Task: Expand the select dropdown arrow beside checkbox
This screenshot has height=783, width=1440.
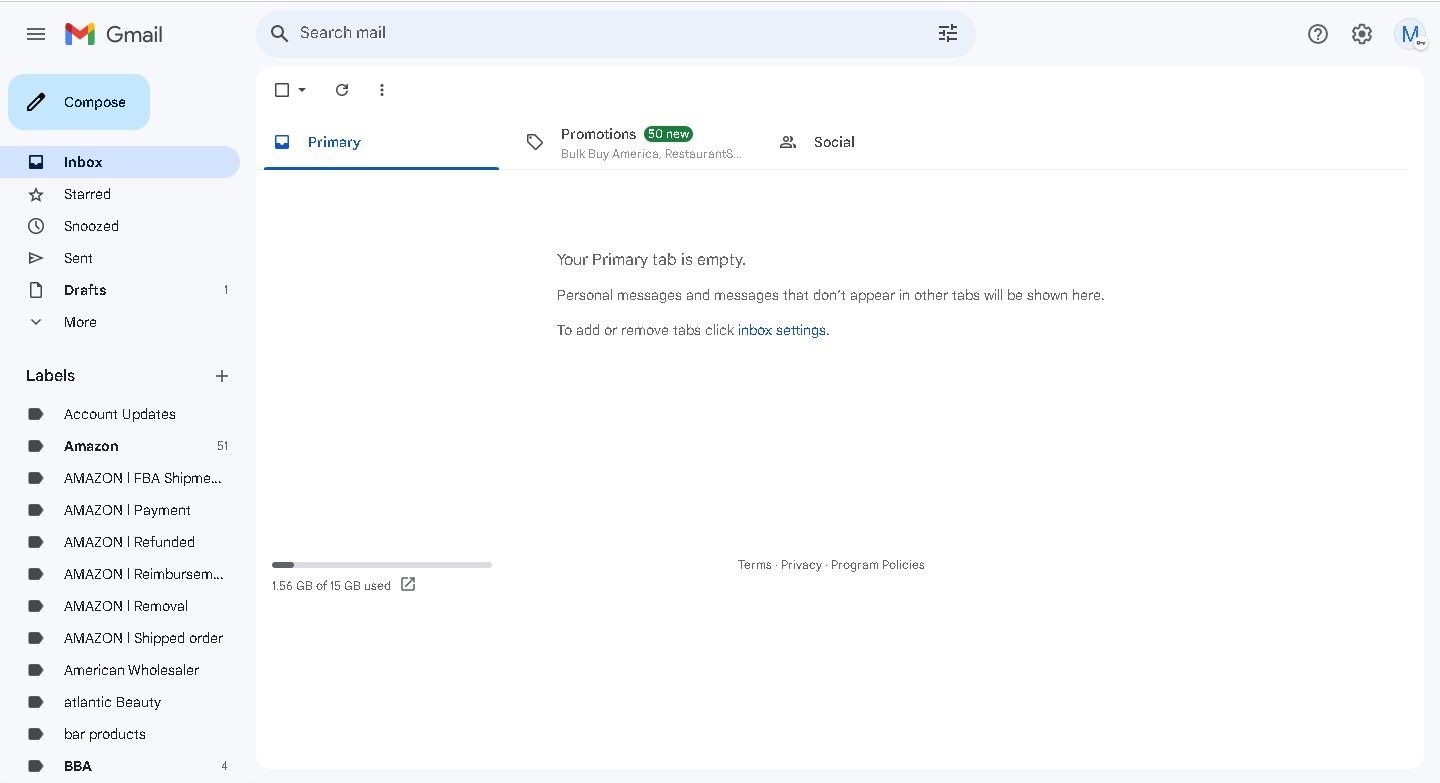Action: click(302, 90)
